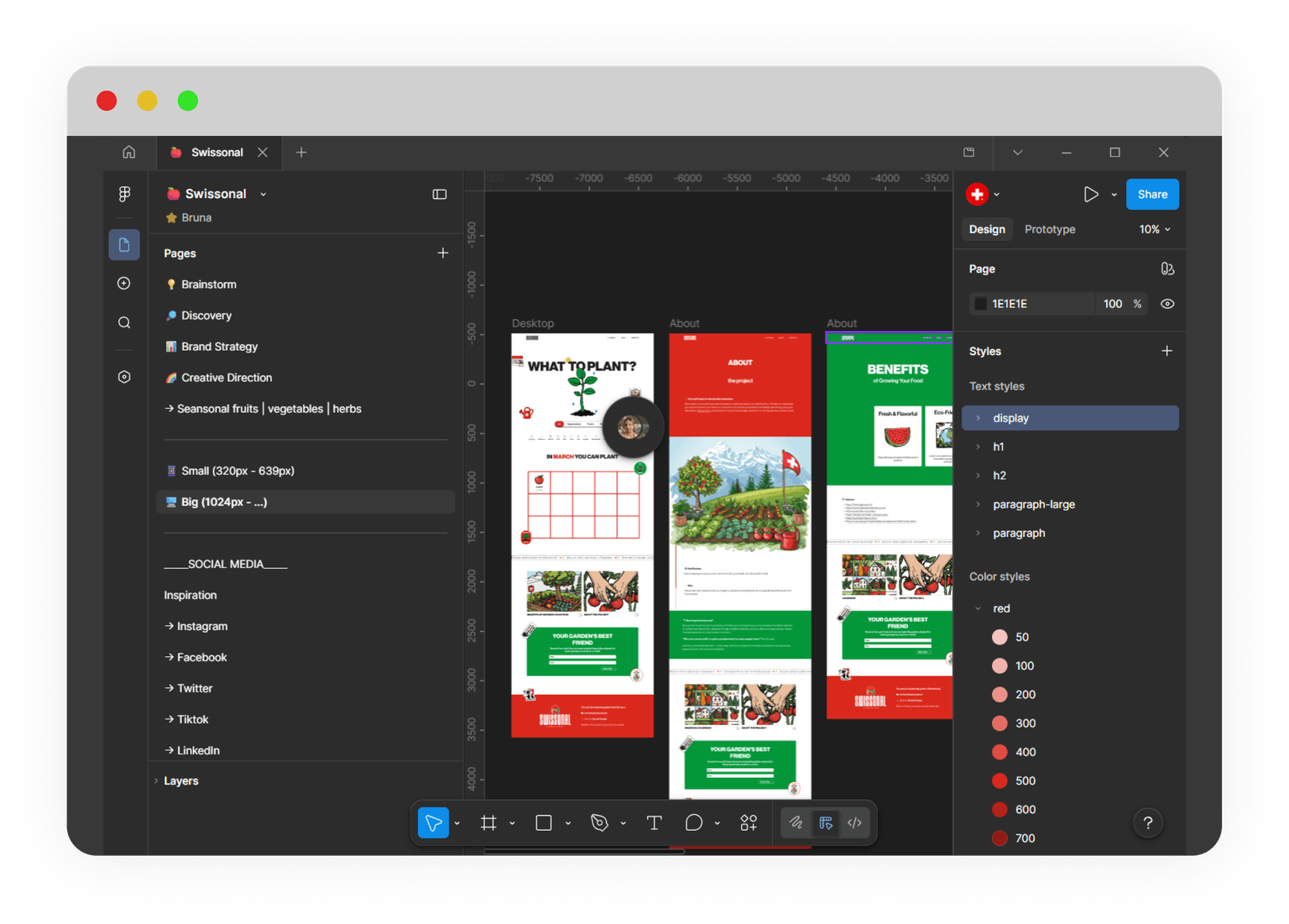The width and height of the screenshot is (1289, 924).
Task: Switch to the Design tab
Action: [x=987, y=229]
